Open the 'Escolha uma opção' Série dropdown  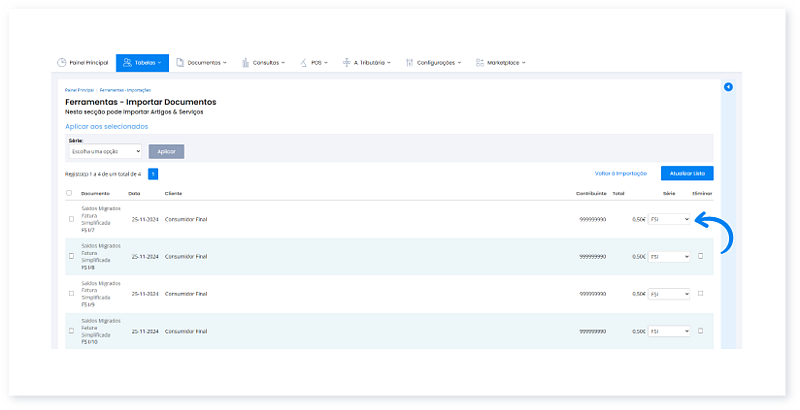(x=104, y=151)
